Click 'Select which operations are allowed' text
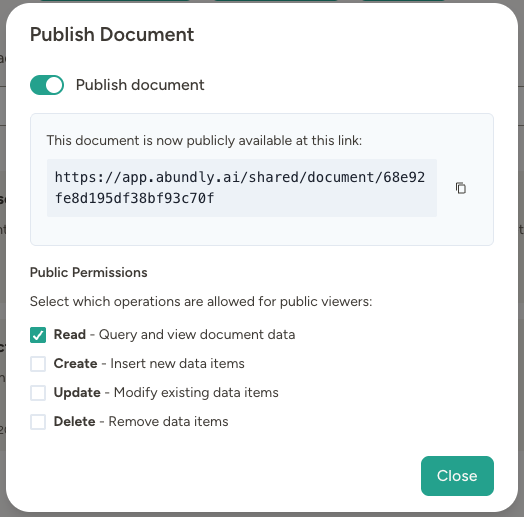This screenshot has width=524, height=517. pos(201,301)
